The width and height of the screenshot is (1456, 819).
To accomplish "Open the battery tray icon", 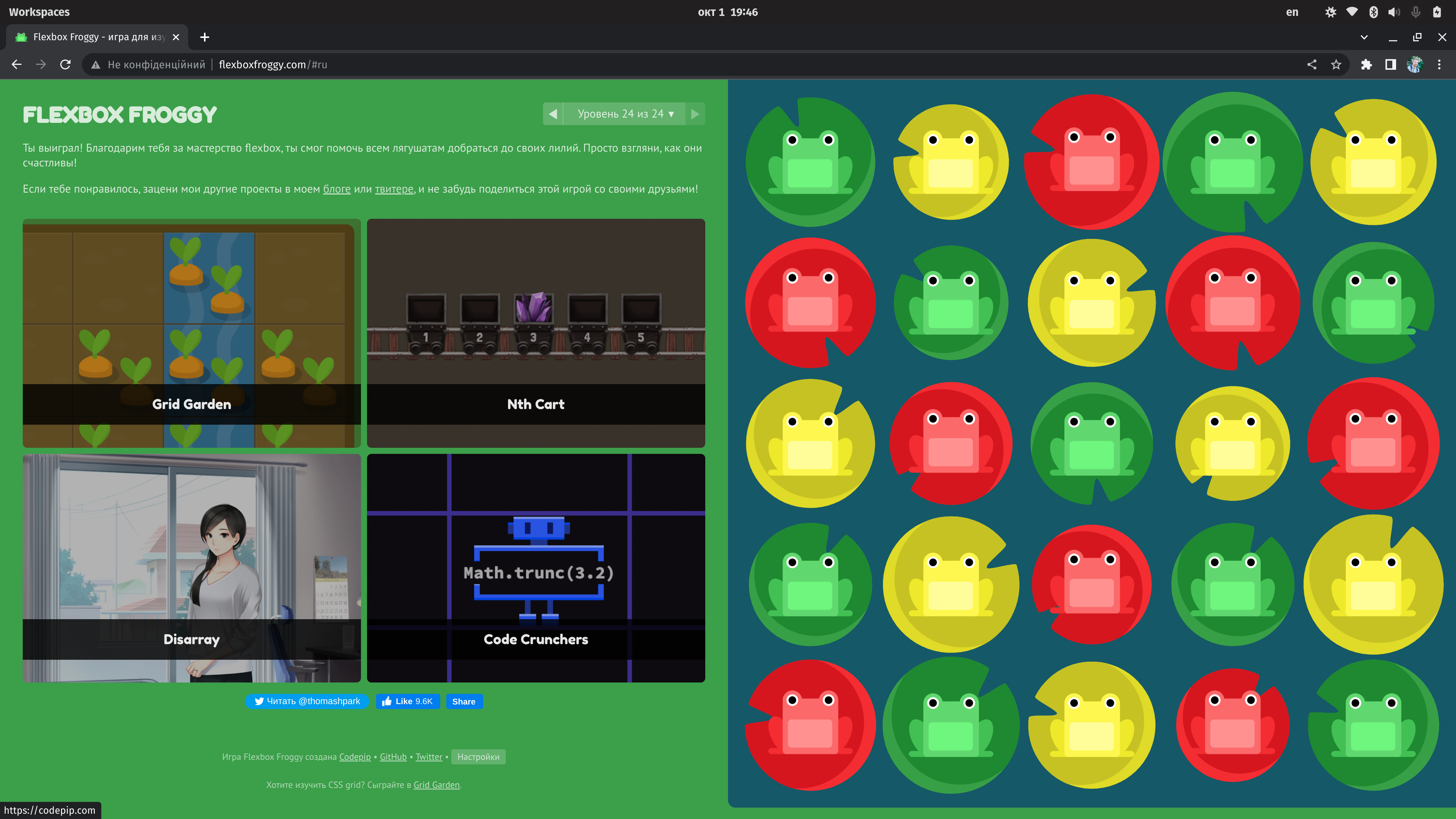I will coord(1437,12).
